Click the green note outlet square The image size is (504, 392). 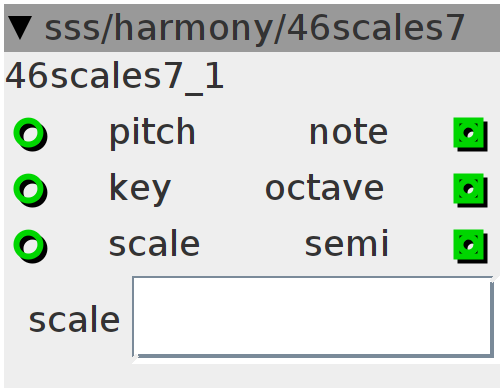click(470, 134)
